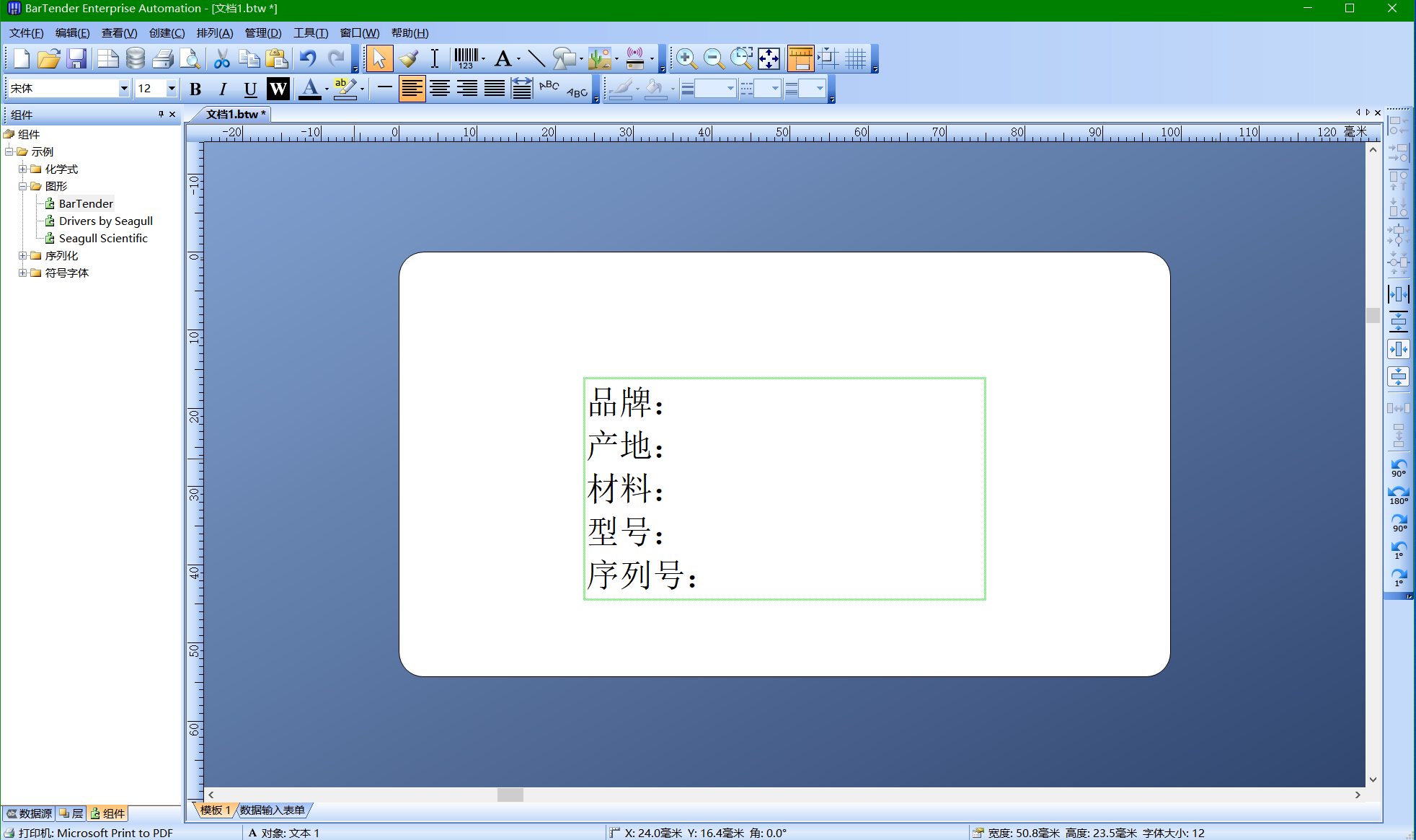Select Drivers by Seagull in components tree

(105, 221)
